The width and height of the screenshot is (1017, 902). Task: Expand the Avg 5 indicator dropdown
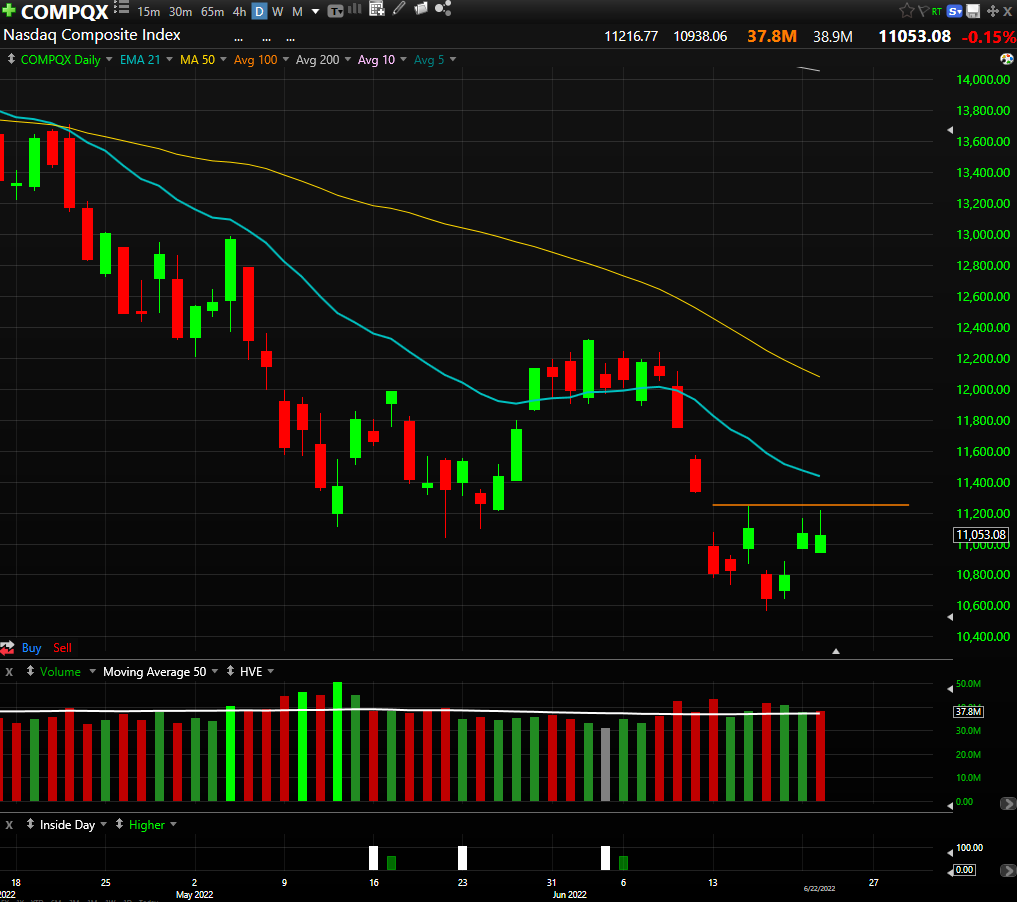point(453,59)
